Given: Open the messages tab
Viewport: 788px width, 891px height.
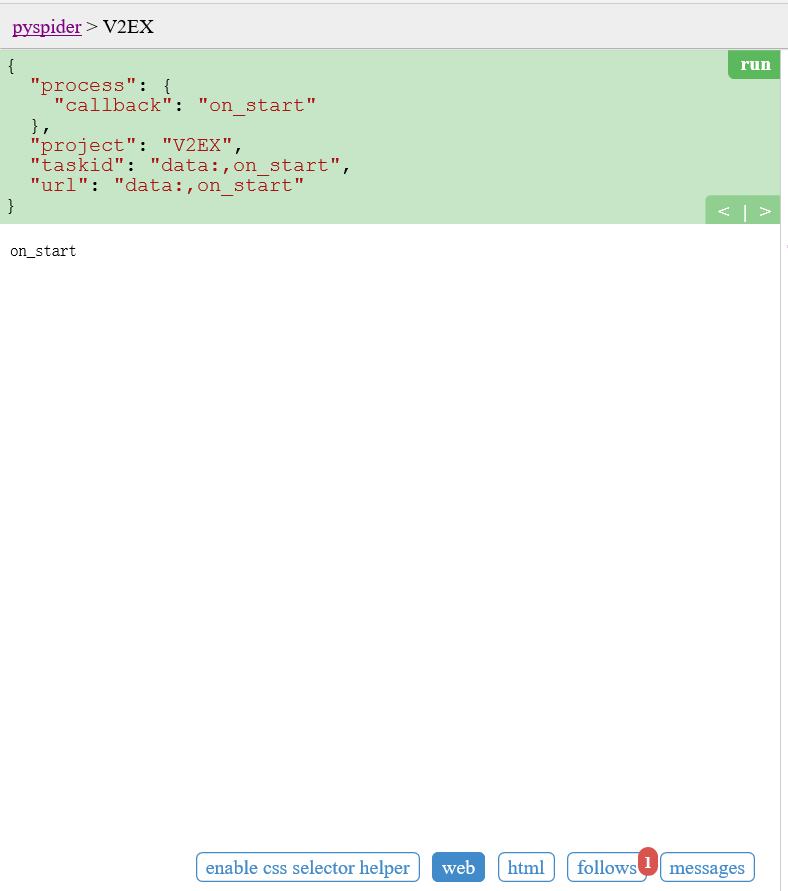Looking at the screenshot, I should pos(707,868).
